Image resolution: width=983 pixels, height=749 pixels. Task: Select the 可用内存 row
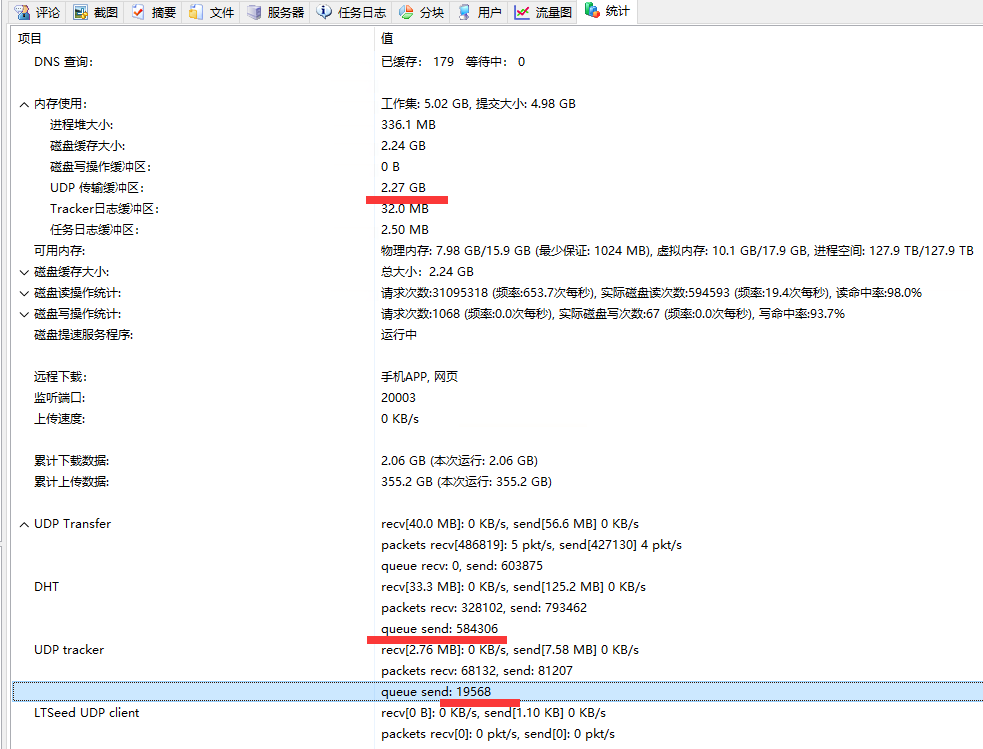pos(498,251)
